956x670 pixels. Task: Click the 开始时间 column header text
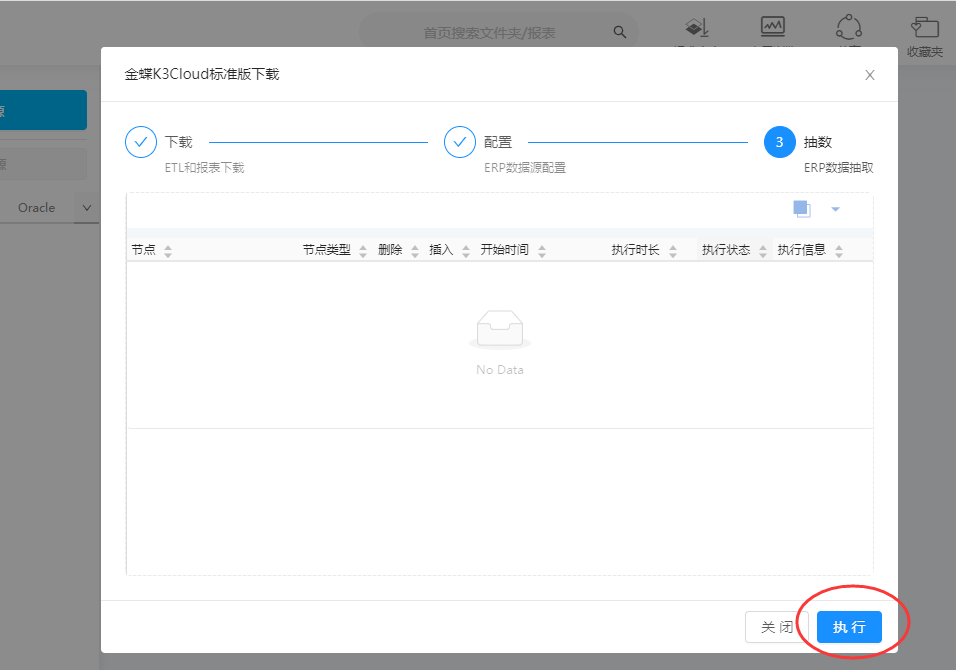click(505, 250)
